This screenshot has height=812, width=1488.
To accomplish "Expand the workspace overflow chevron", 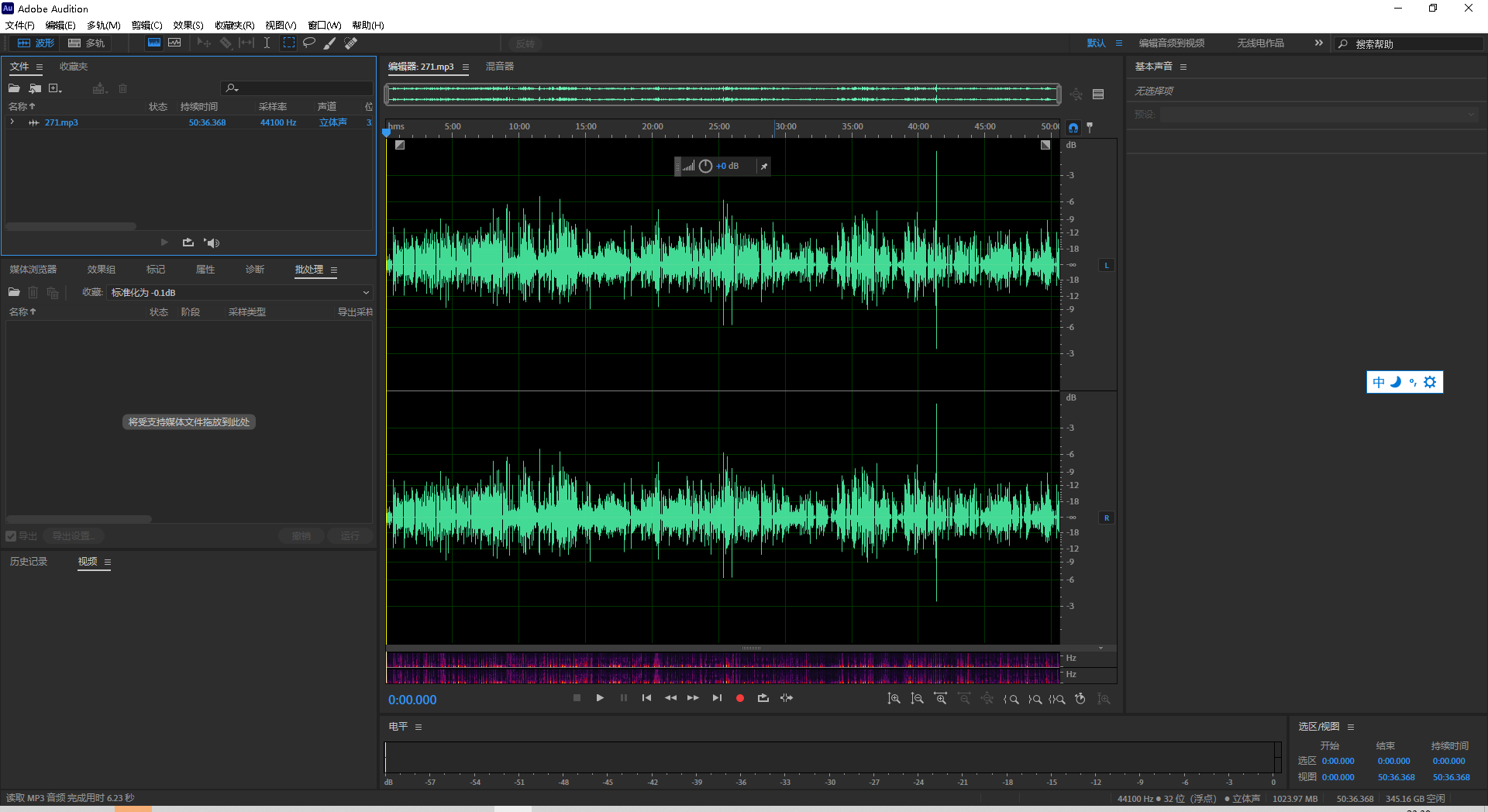I will coord(1318,43).
